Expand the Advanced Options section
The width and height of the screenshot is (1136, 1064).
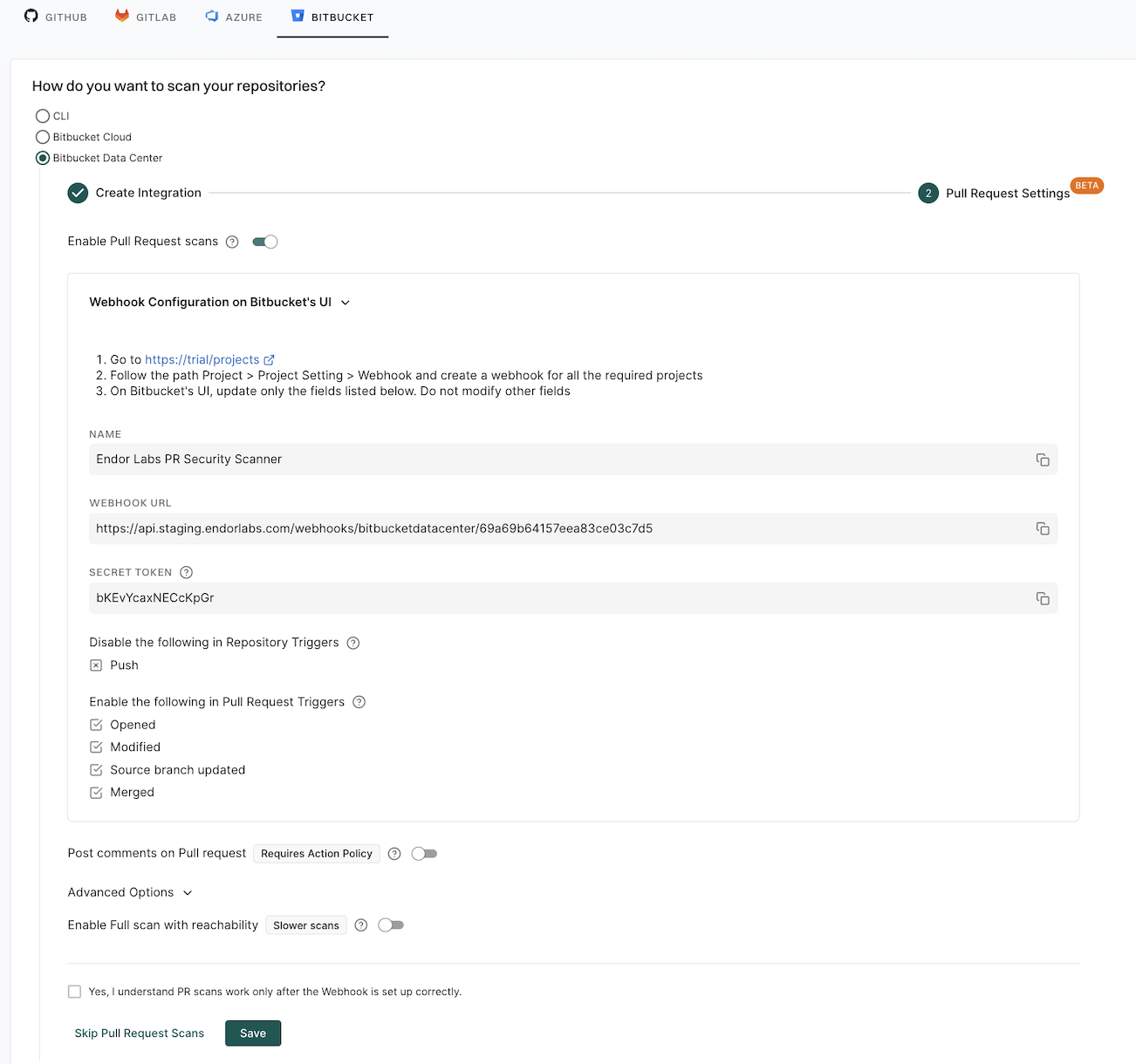coord(187,892)
